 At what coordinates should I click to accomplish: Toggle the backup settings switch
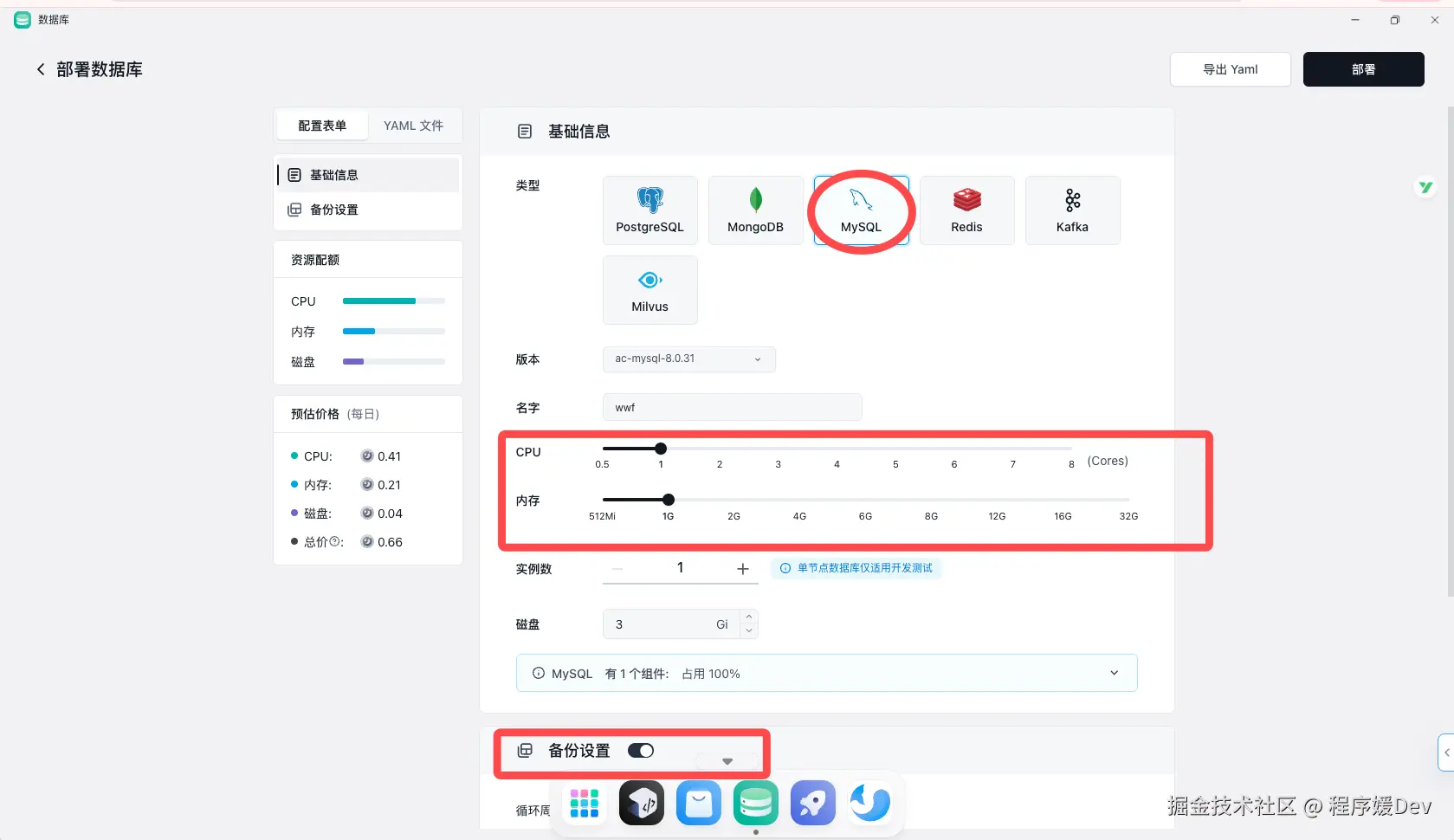641,751
